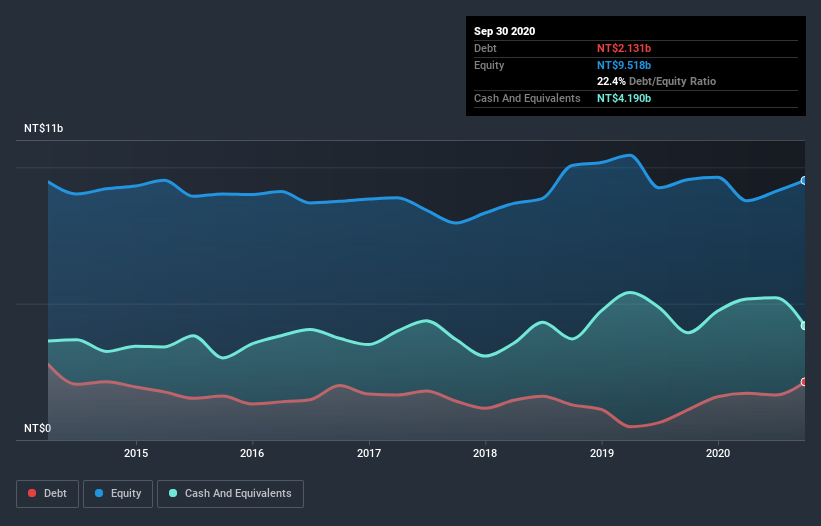This screenshot has height=526, width=821.
Task: Click the teal Cash endpoint marker
Action: click(x=804, y=326)
